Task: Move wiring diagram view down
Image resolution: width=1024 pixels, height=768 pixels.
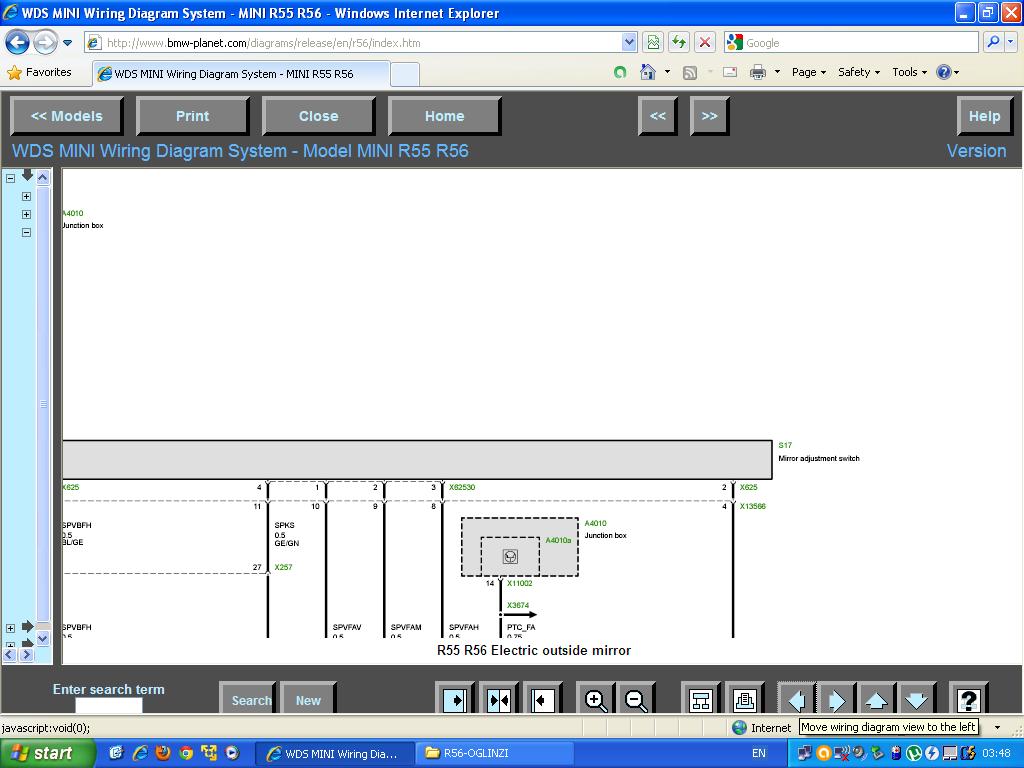Action: coord(916,700)
